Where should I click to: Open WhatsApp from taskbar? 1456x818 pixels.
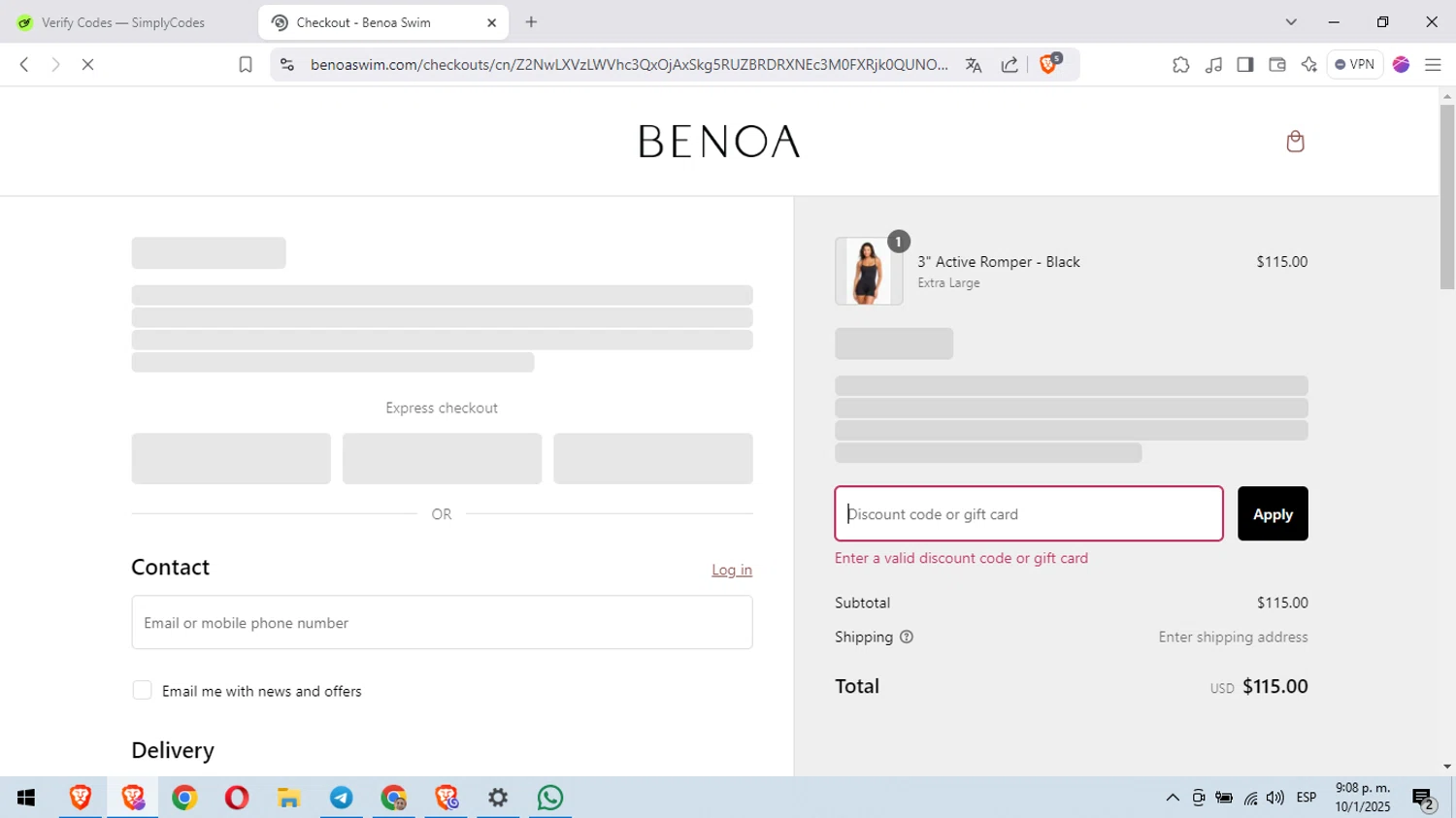coord(550,798)
